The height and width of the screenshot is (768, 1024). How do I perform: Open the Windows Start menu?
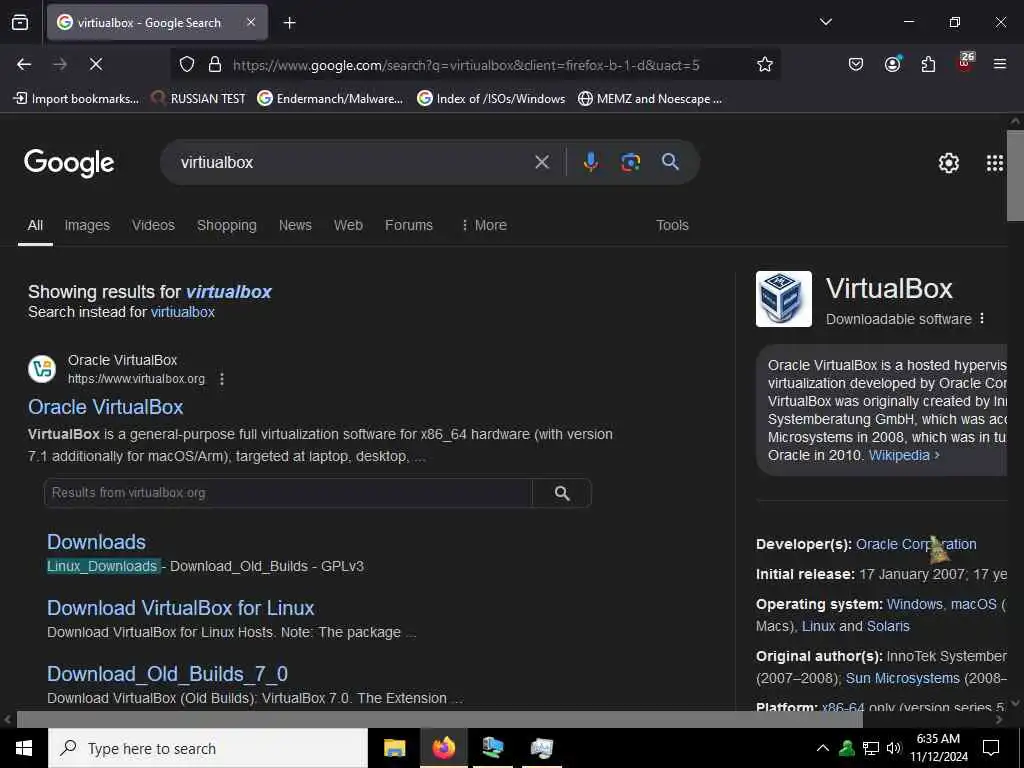pyautogui.click(x=24, y=748)
